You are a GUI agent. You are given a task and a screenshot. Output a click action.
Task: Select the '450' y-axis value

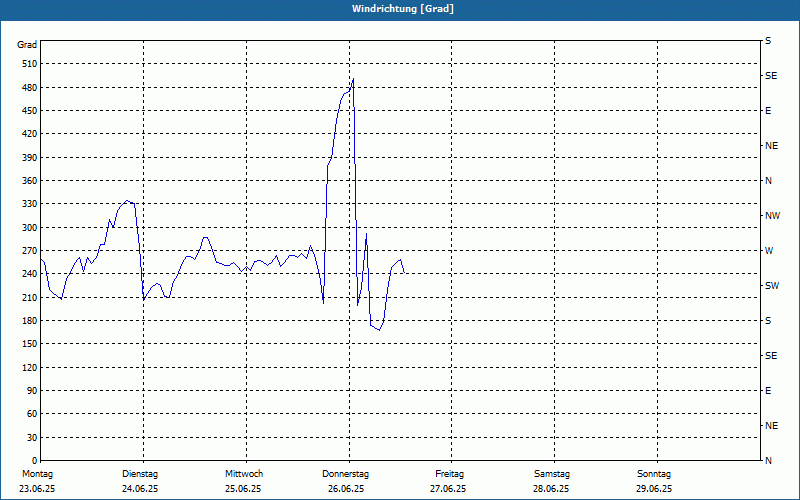[x=30, y=111]
